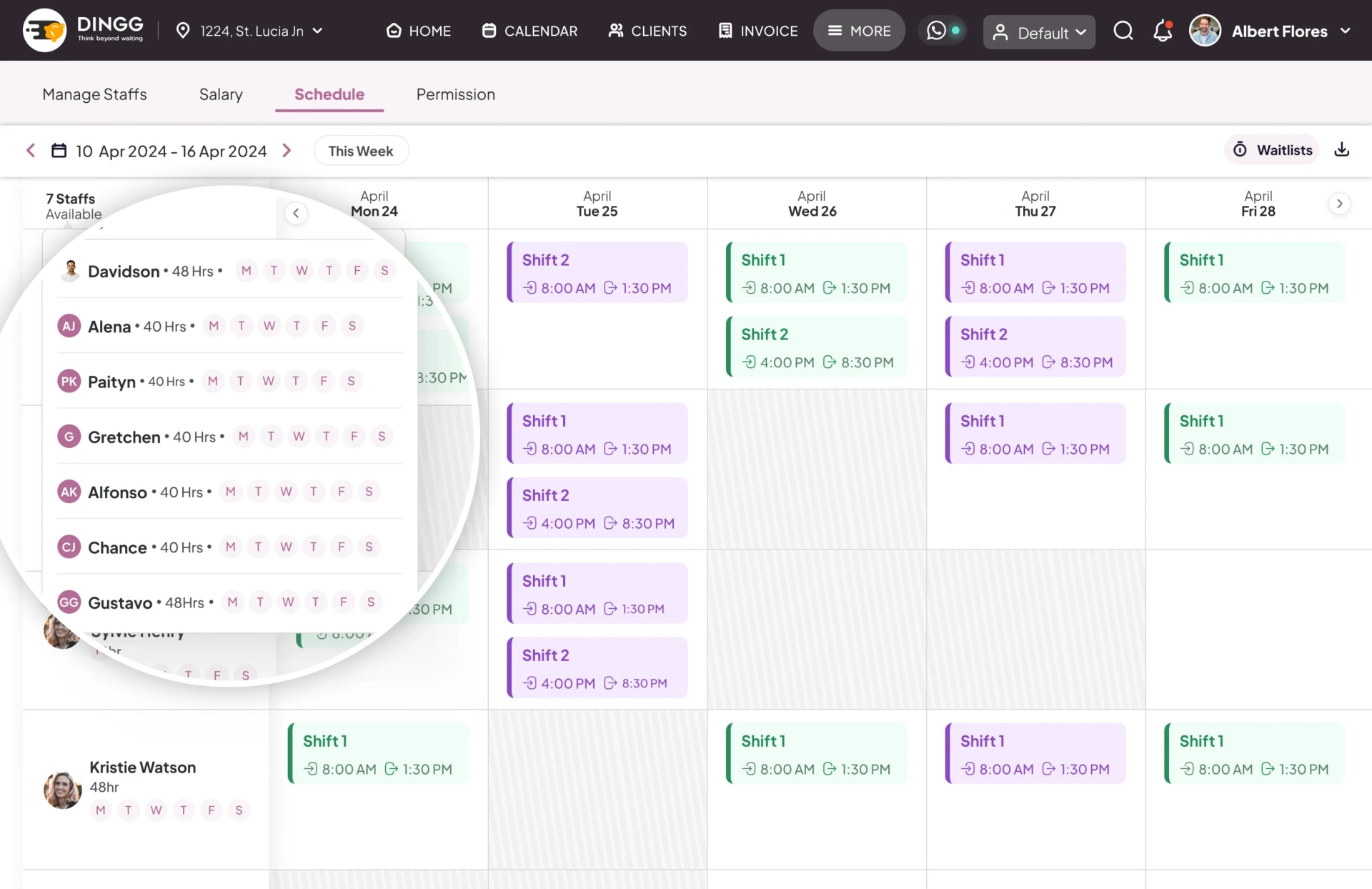Open the Default profile dropdown
Viewport: 1372px width, 889px height.
click(1038, 32)
